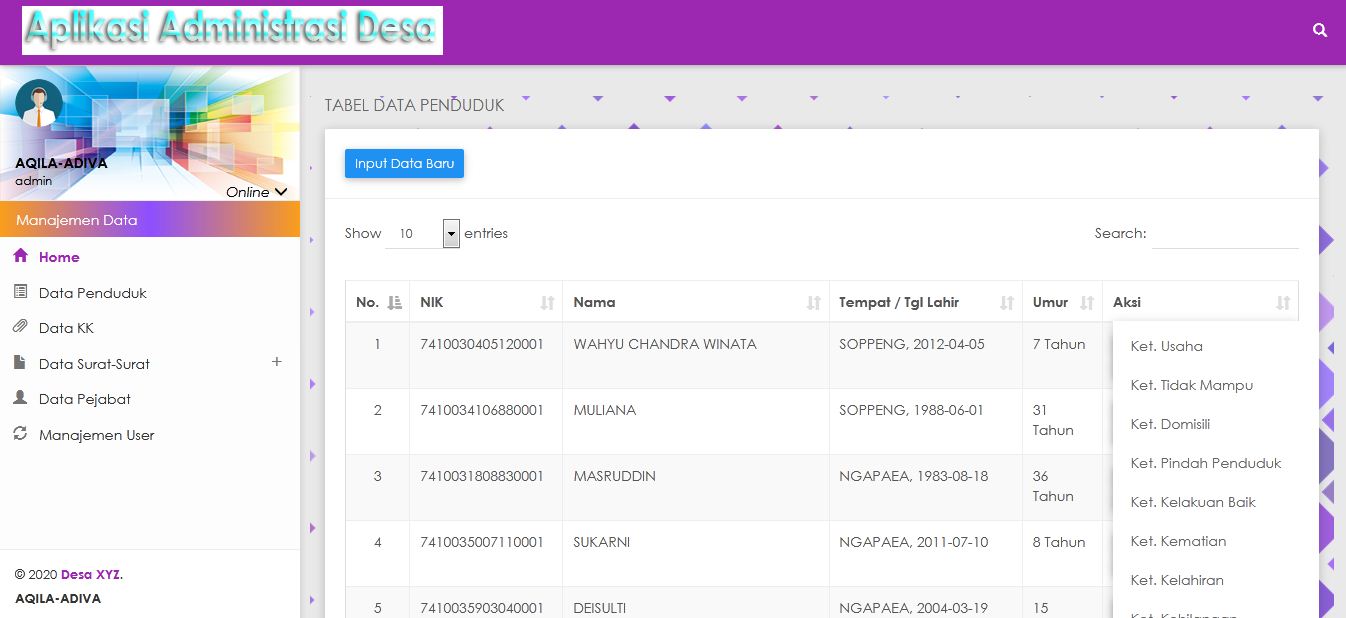Select the Home icon in the sidebar

click(22, 257)
